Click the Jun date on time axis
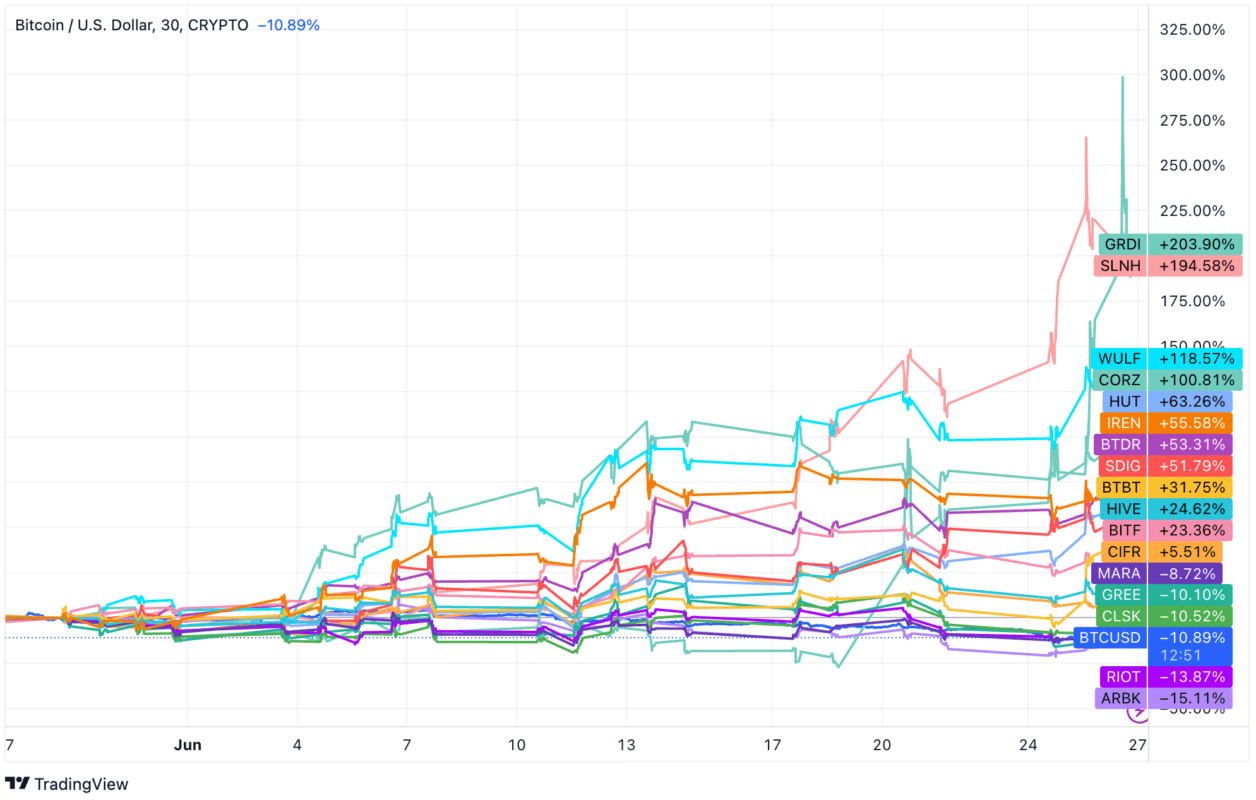This screenshot has height=800, width=1256. tap(188, 745)
